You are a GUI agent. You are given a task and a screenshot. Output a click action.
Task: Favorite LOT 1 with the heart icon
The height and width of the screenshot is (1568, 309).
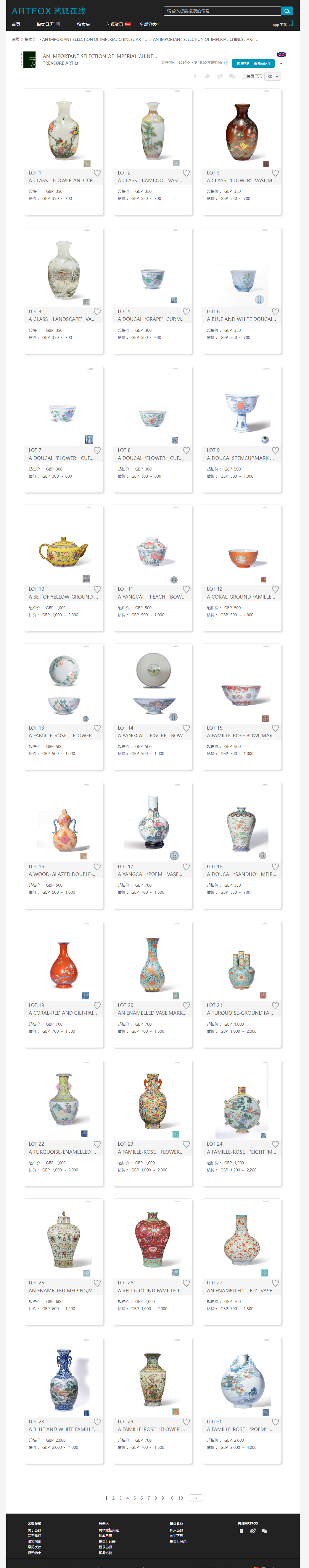(x=97, y=173)
